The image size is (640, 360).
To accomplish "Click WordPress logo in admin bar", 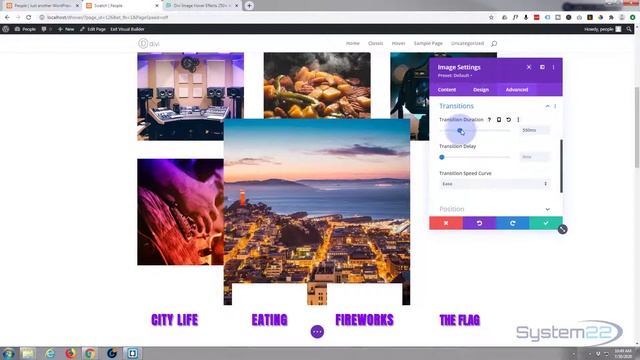I will click(6, 29).
